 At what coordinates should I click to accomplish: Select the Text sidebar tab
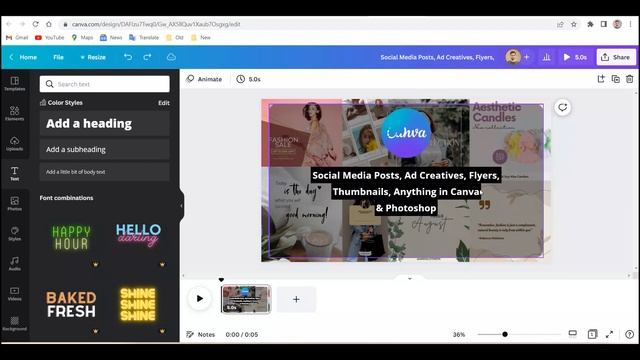[15, 173]
